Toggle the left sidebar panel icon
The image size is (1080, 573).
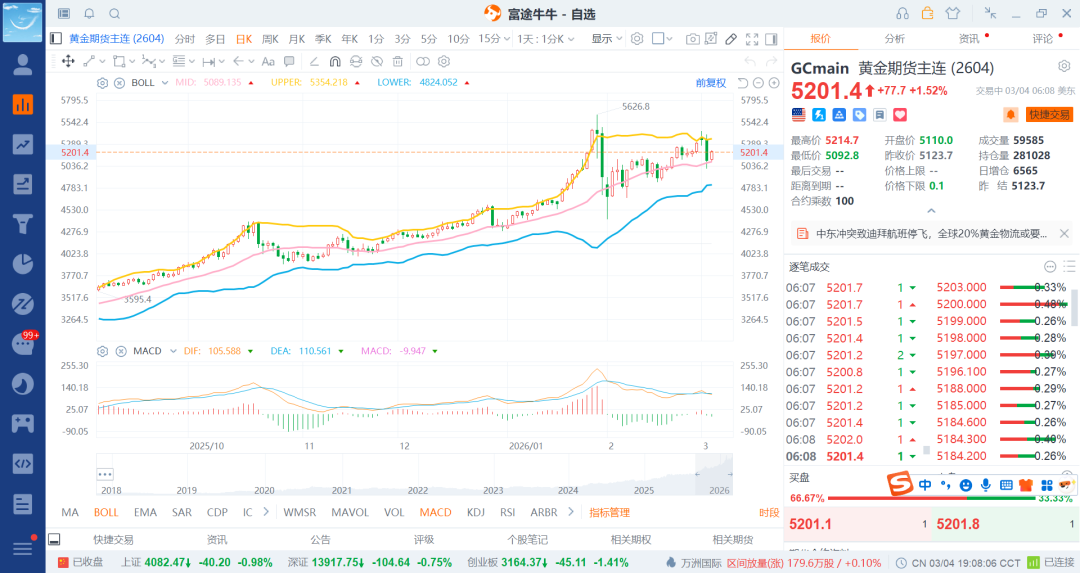pos(56,39)
